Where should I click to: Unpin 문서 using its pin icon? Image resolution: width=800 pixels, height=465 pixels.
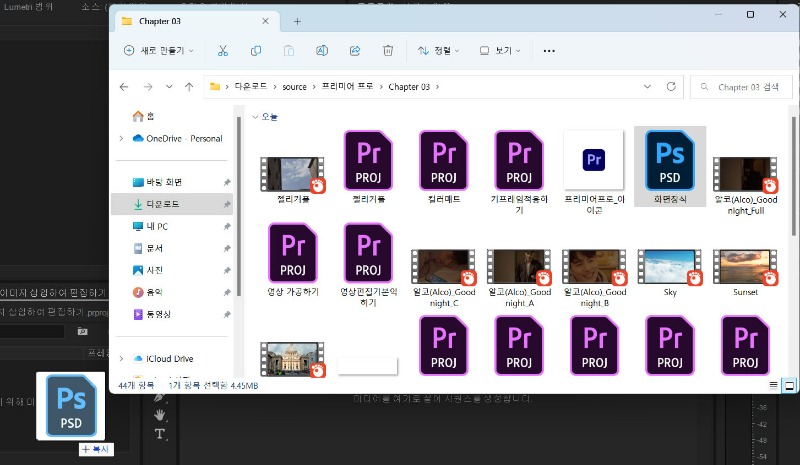pos(227,248)
